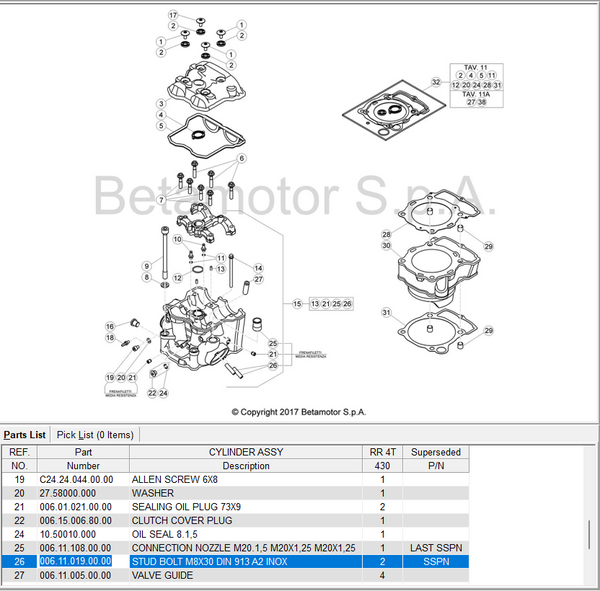The height and width of the screenshot is (591, 600).
Task: Click LAST SSPN in the row 25
Action: click(x=436, y=548)
